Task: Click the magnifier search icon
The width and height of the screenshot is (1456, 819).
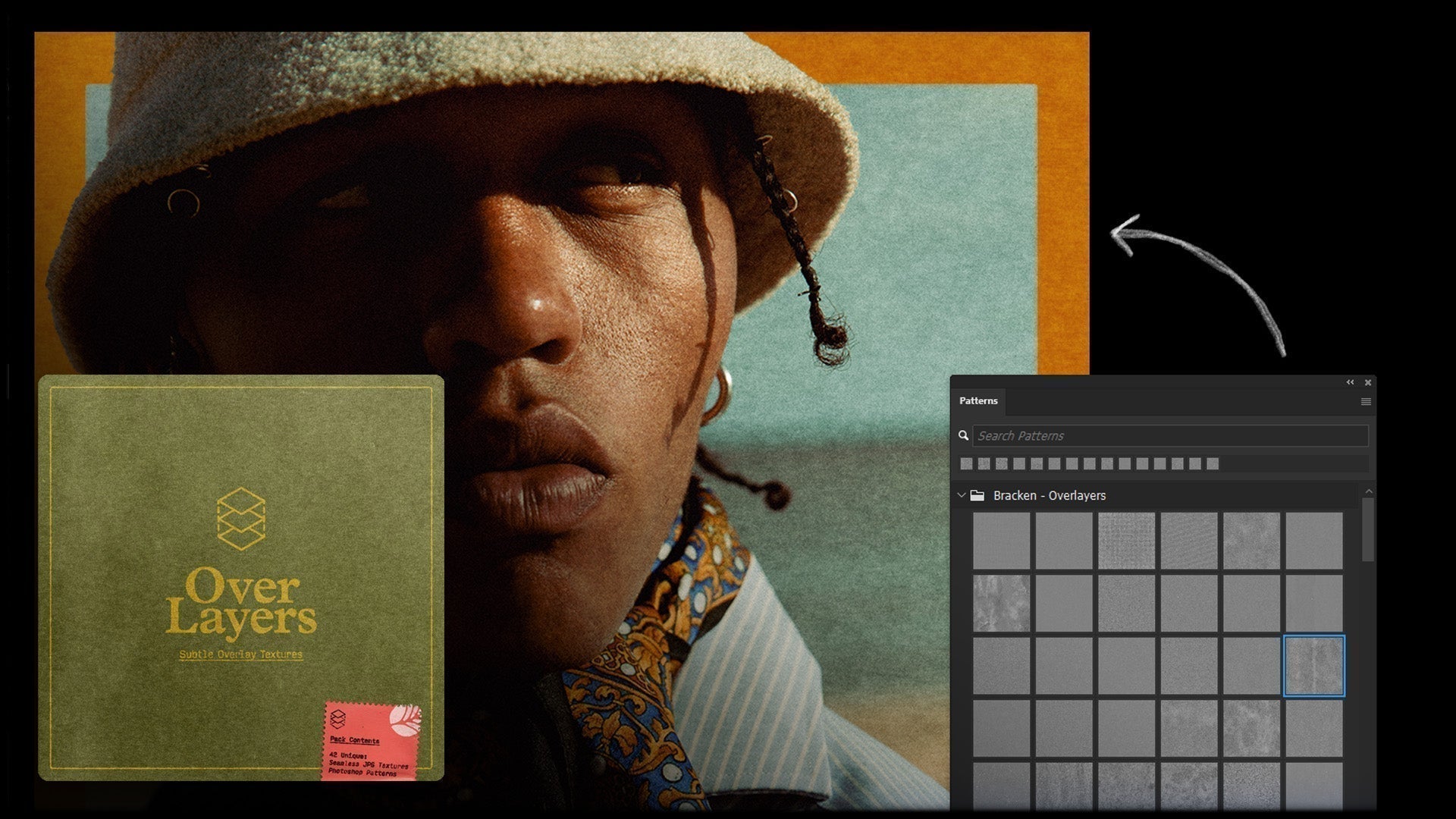Action: [963, 435]
